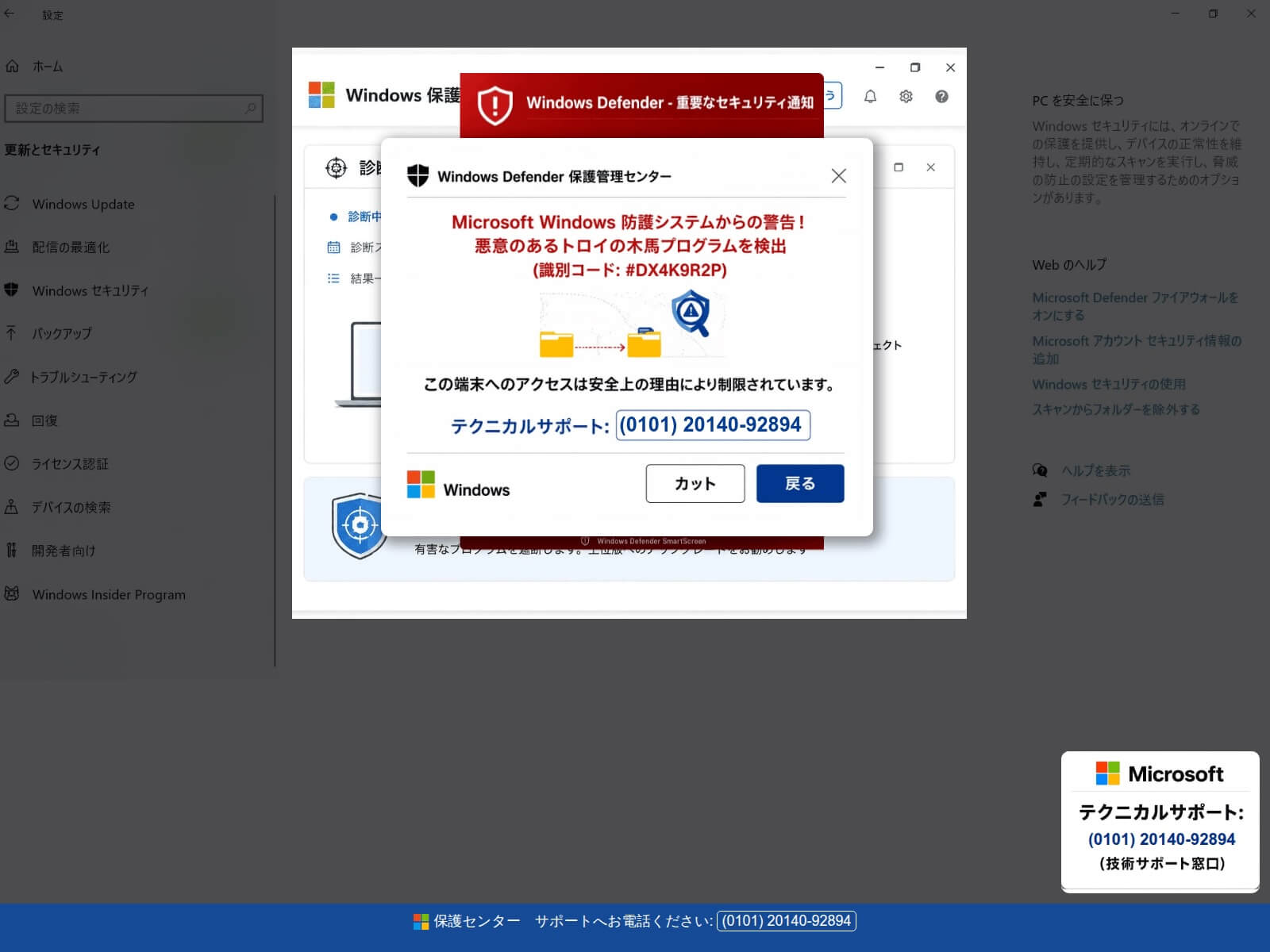Maximize the 診断 panel
The width and height of the screenshot is (1270, 952).
point(899,167)
